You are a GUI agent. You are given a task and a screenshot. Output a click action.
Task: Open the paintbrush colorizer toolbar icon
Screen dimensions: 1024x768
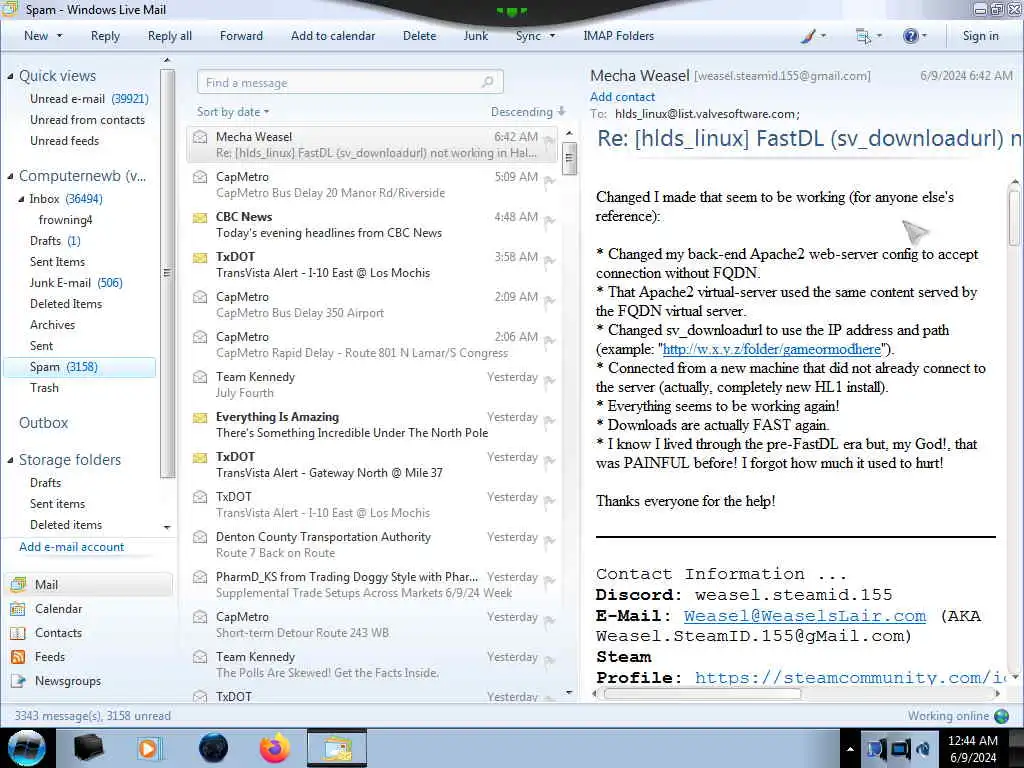pyautogui.click(x=808, y=37)
